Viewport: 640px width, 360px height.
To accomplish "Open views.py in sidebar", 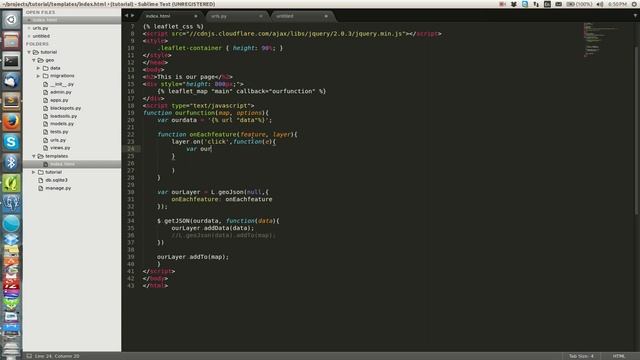I will coord(60,148).
